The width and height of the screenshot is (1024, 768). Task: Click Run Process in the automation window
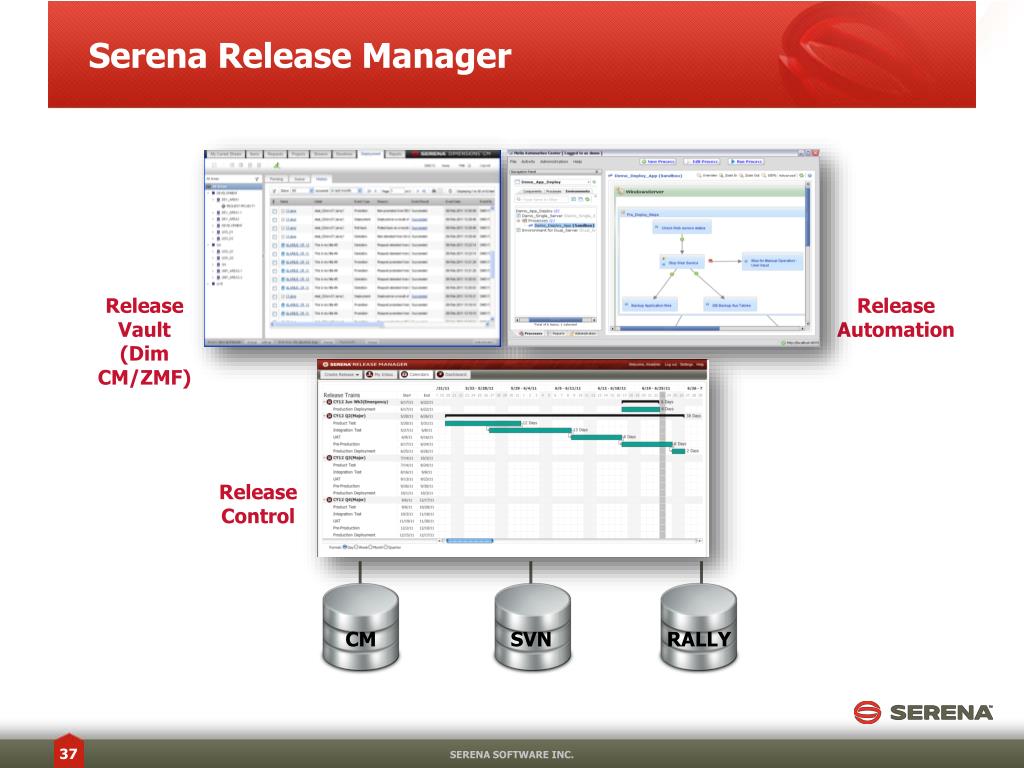[746, 161]
